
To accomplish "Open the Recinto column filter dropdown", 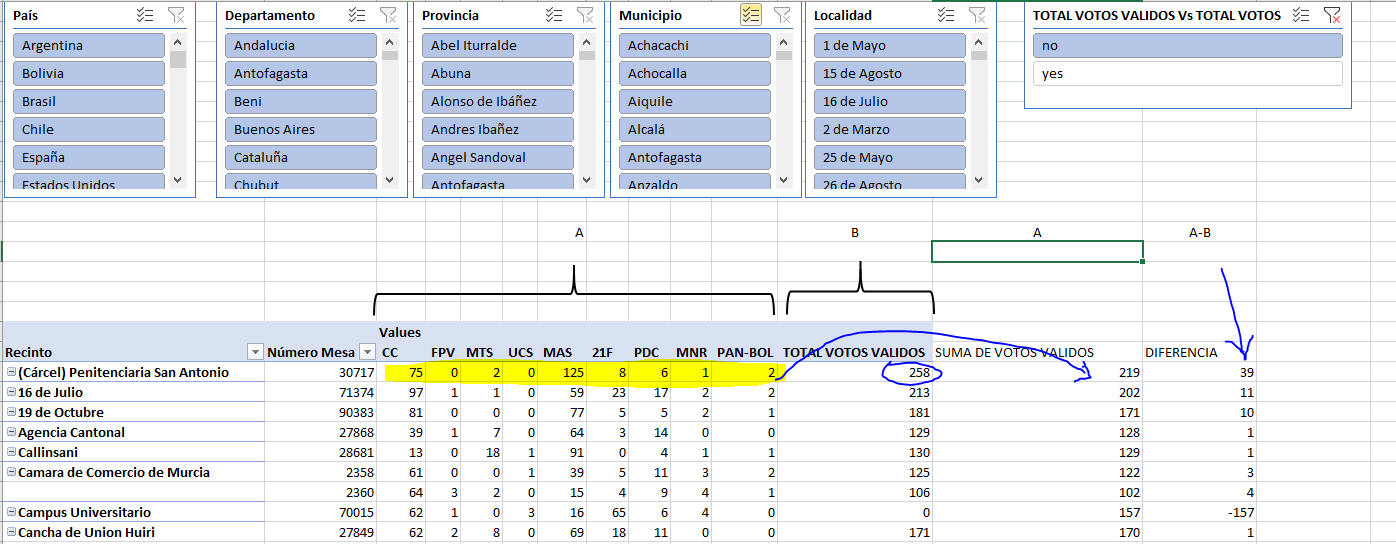I will (x=255, y=352).
